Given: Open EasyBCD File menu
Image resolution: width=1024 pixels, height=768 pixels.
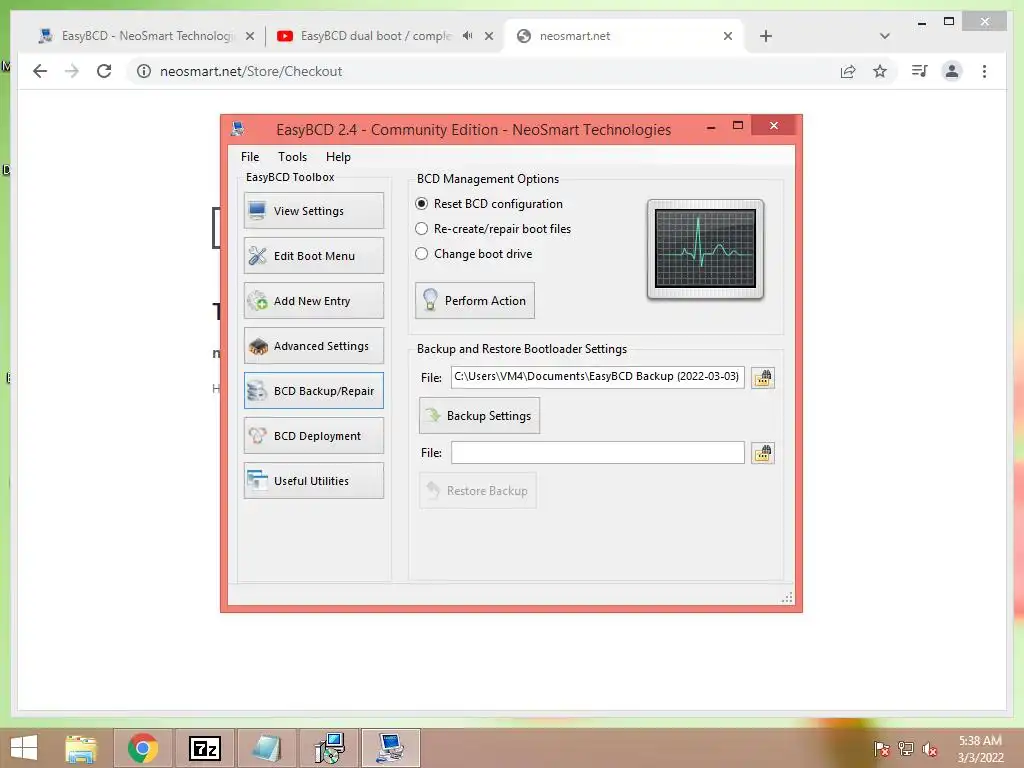Looking at the screenshot, I should [249, 157].
